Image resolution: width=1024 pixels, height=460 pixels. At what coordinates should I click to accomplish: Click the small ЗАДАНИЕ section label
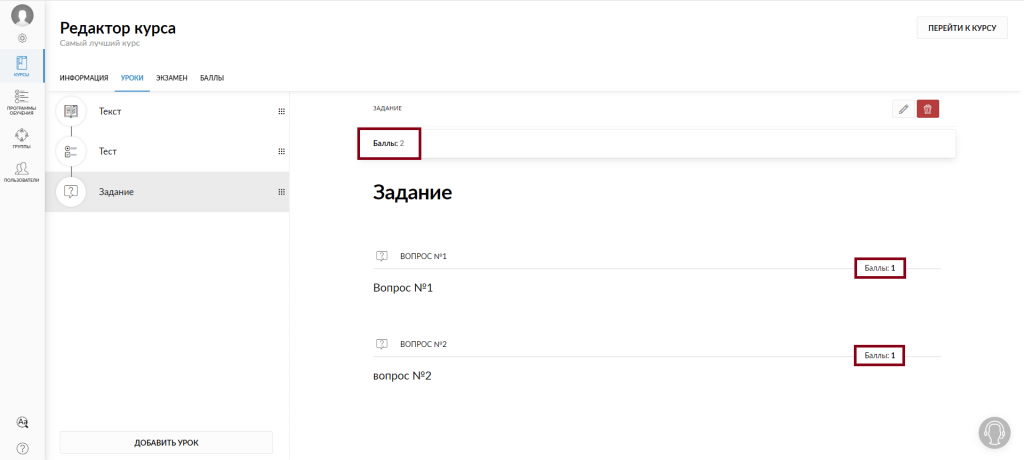[387, 108]
